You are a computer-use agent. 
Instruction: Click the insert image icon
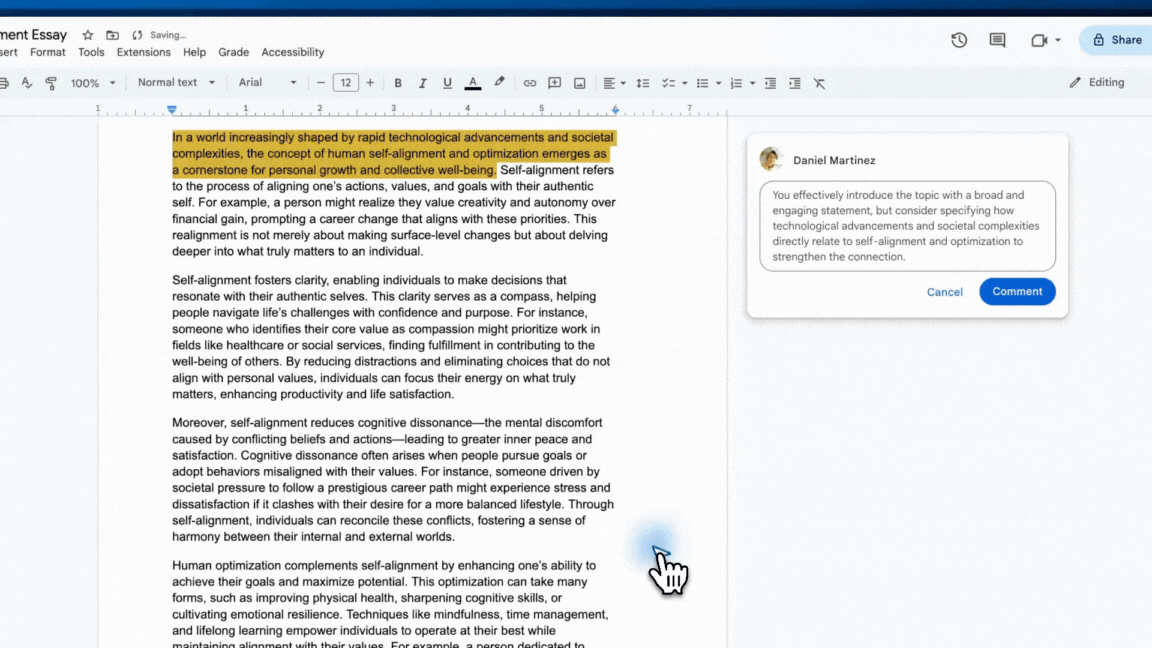[x=579, y=83]
